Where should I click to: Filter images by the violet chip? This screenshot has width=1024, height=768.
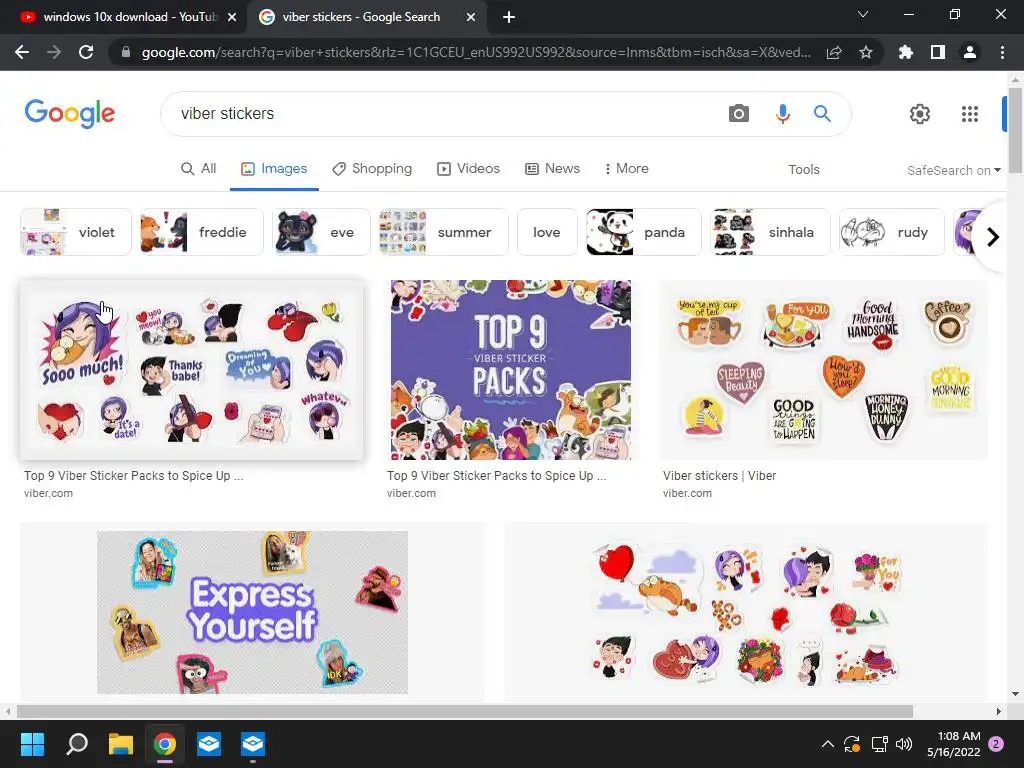[76, 232]
